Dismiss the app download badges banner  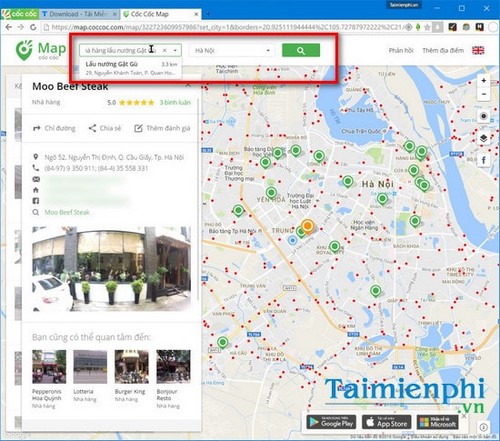(464, 416)
